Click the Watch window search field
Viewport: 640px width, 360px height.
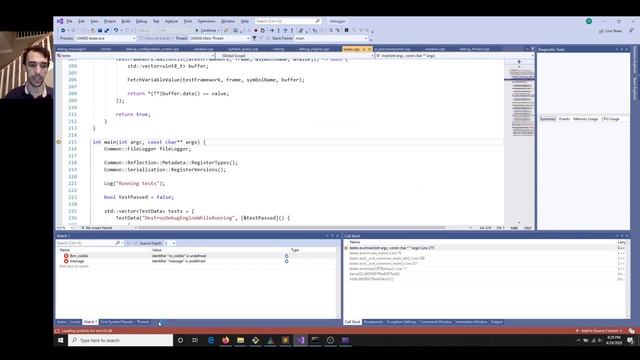[x=89, y=243]
